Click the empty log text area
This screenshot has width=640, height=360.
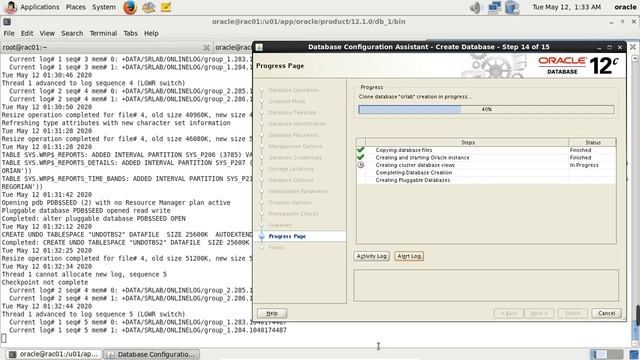(x=486, y=285)
